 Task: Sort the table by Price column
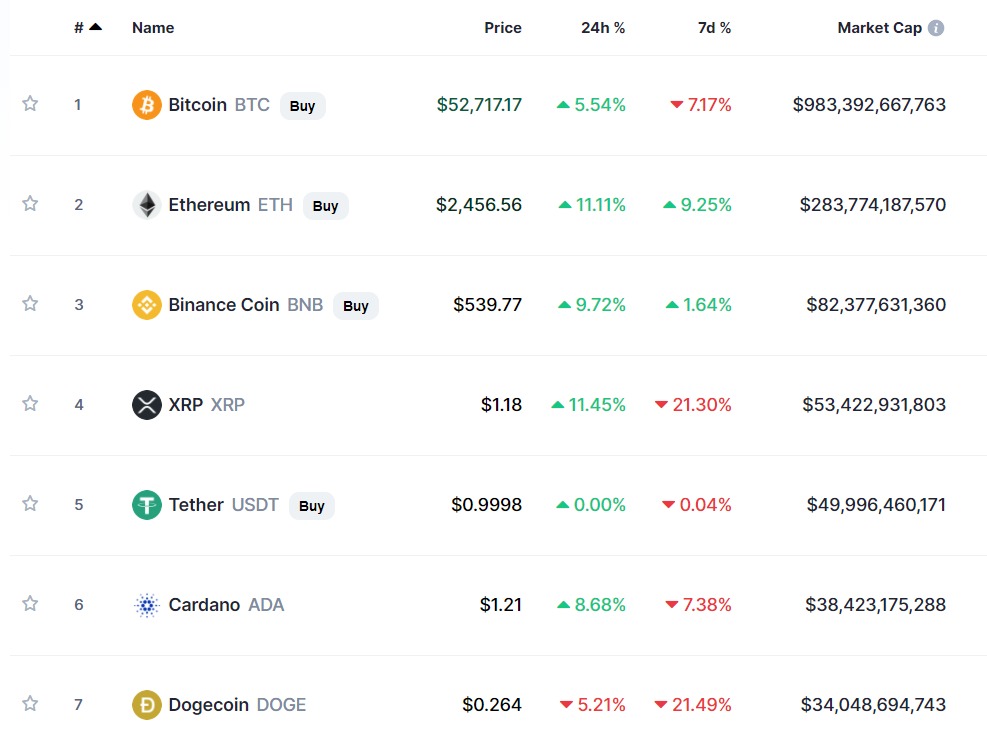pyautogui.click(x=502, y=28)
